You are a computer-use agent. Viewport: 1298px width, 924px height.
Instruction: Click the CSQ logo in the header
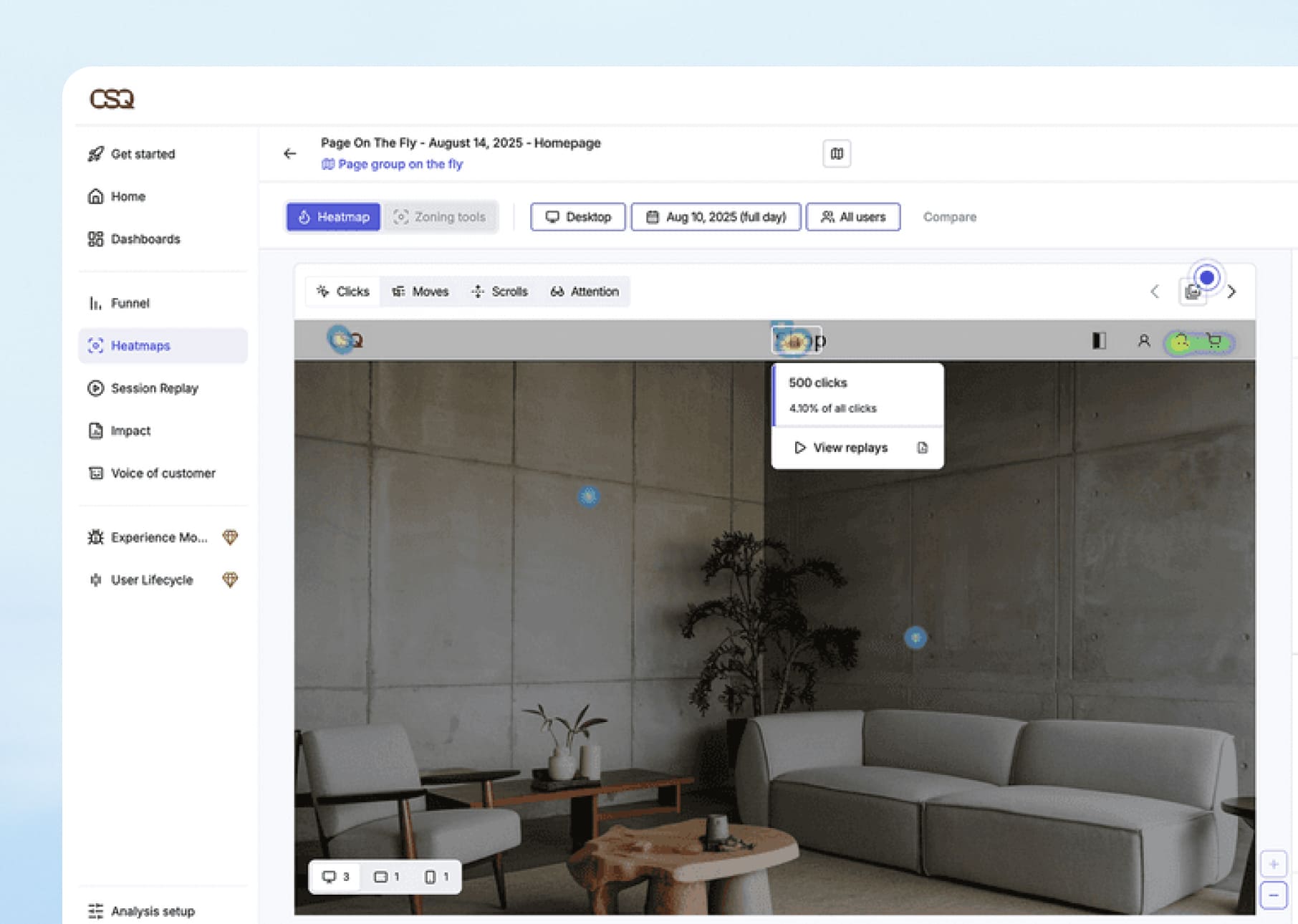(112, 99)
